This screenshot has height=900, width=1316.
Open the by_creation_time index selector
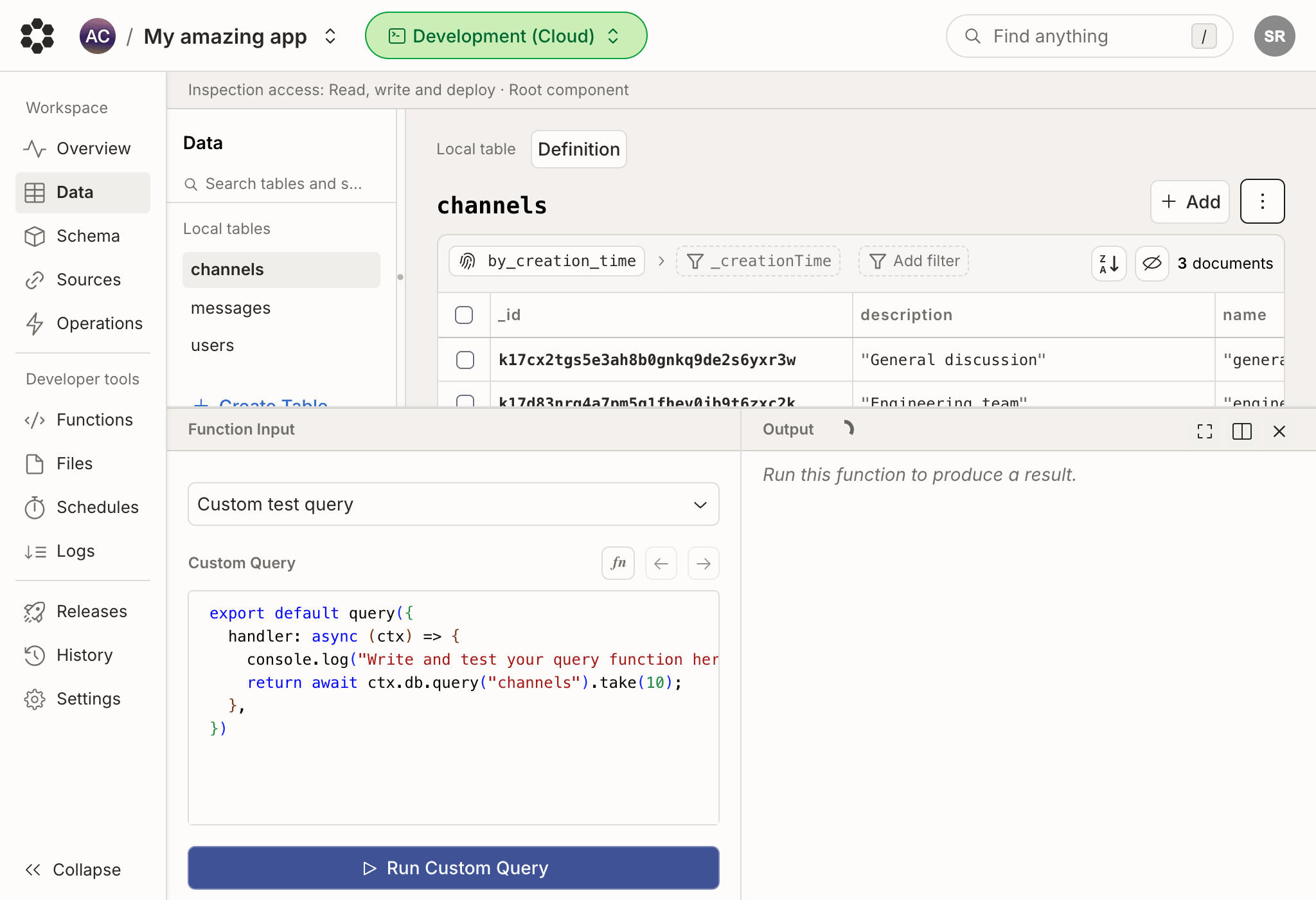tap(547, 261)
